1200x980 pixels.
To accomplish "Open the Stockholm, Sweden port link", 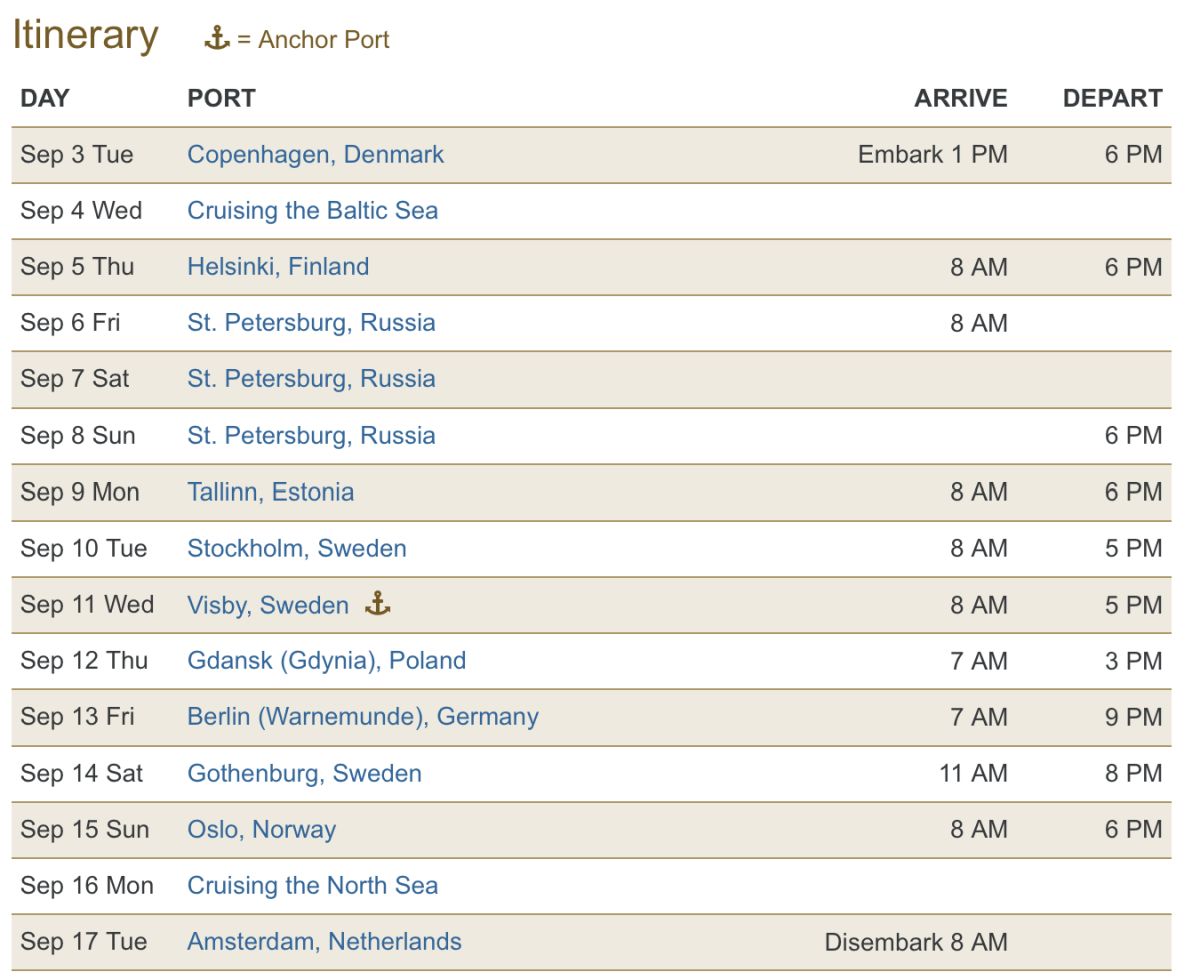I will (296, 549).
